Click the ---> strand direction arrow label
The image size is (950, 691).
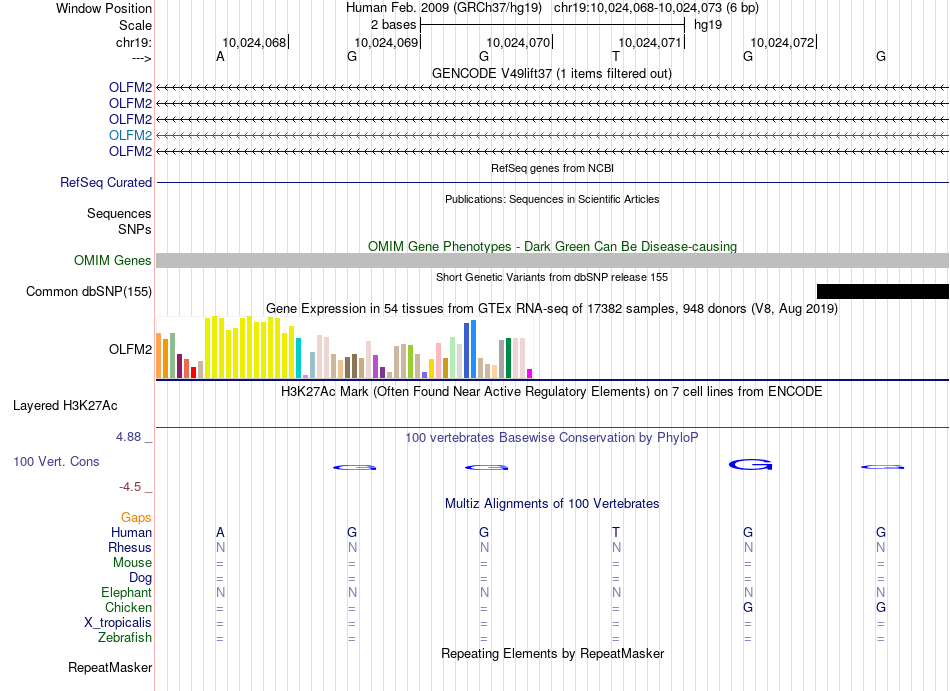pos(142,58)
